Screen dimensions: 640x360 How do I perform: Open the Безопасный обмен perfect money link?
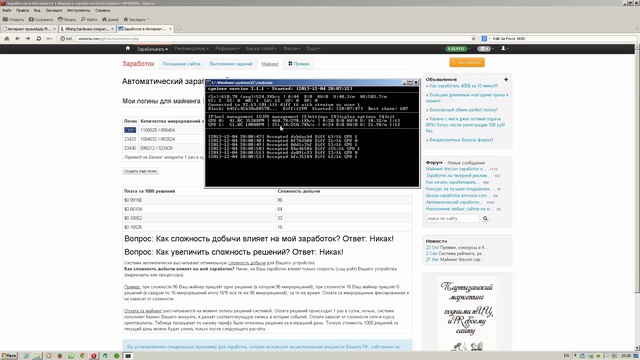pyautogui.click(x=463, y=110)
